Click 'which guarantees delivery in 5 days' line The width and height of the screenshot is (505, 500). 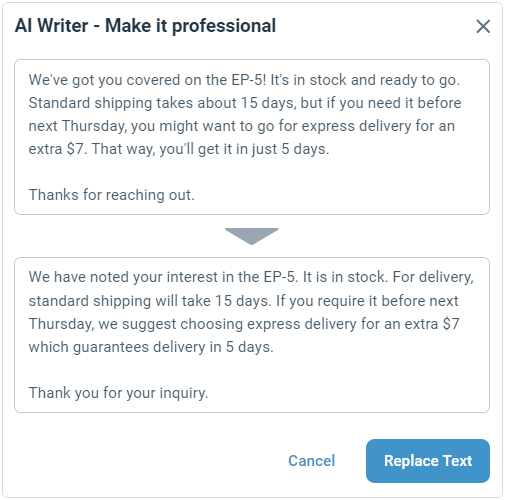click(151, 347)
